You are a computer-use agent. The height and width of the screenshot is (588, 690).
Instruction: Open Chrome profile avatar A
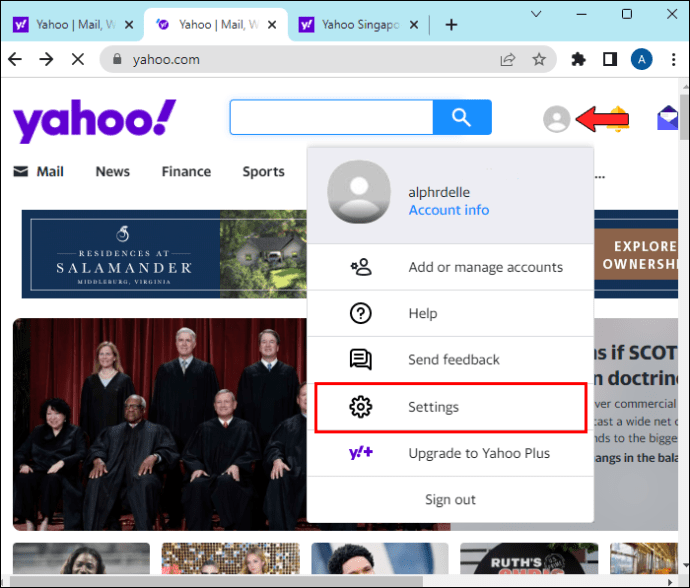tap(642, 59)
